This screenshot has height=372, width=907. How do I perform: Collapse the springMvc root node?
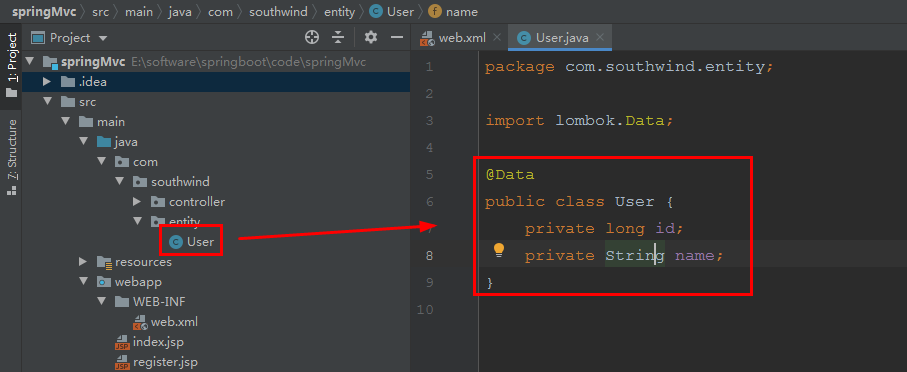pyautogui.click(x=30, y=62)
